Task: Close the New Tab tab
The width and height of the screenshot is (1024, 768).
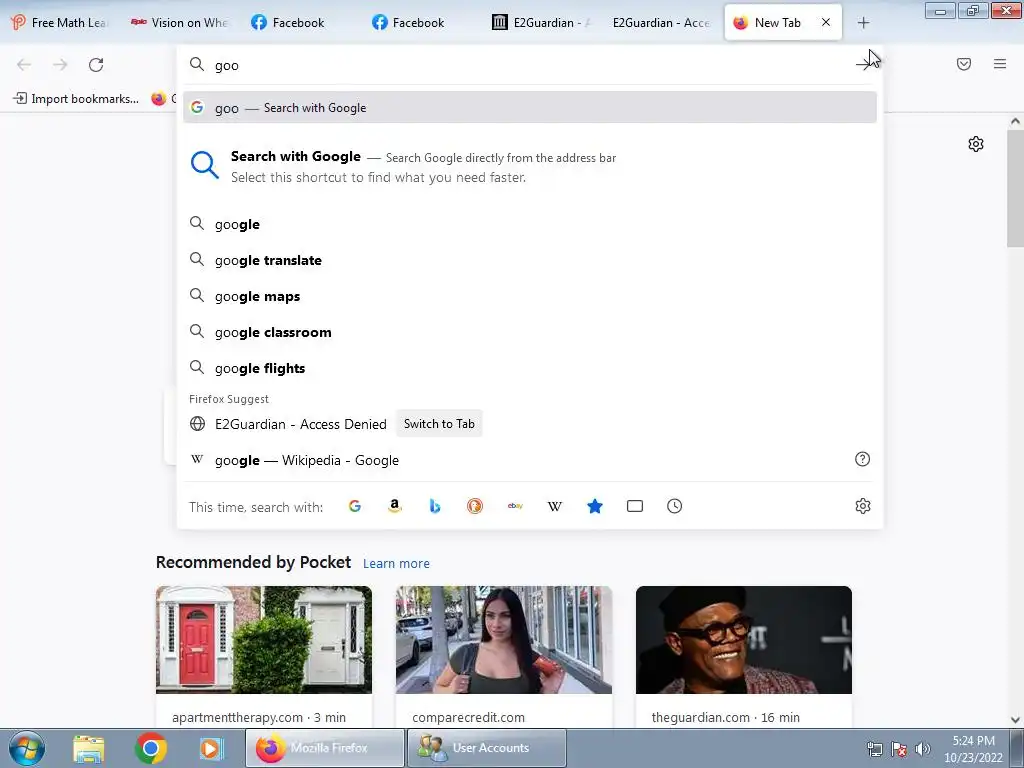Action: click(x=826, y=22)
